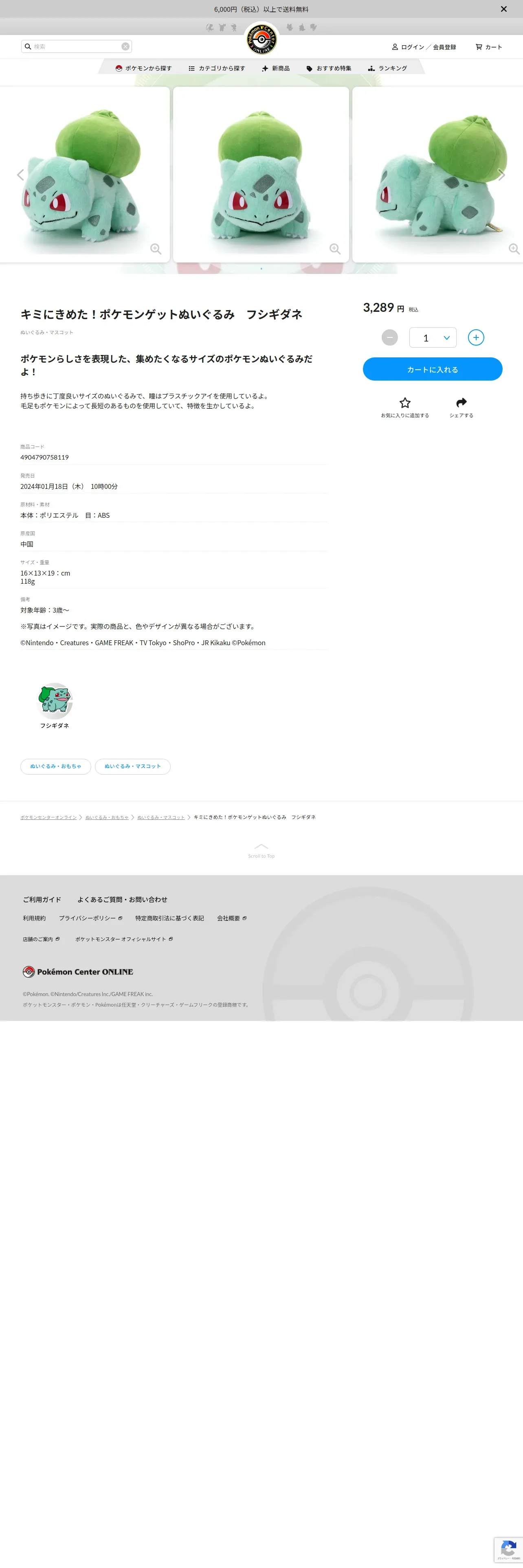The image size is (523, 1568).
Task: Decrease quantity with minus button
Action: (390, 337)
